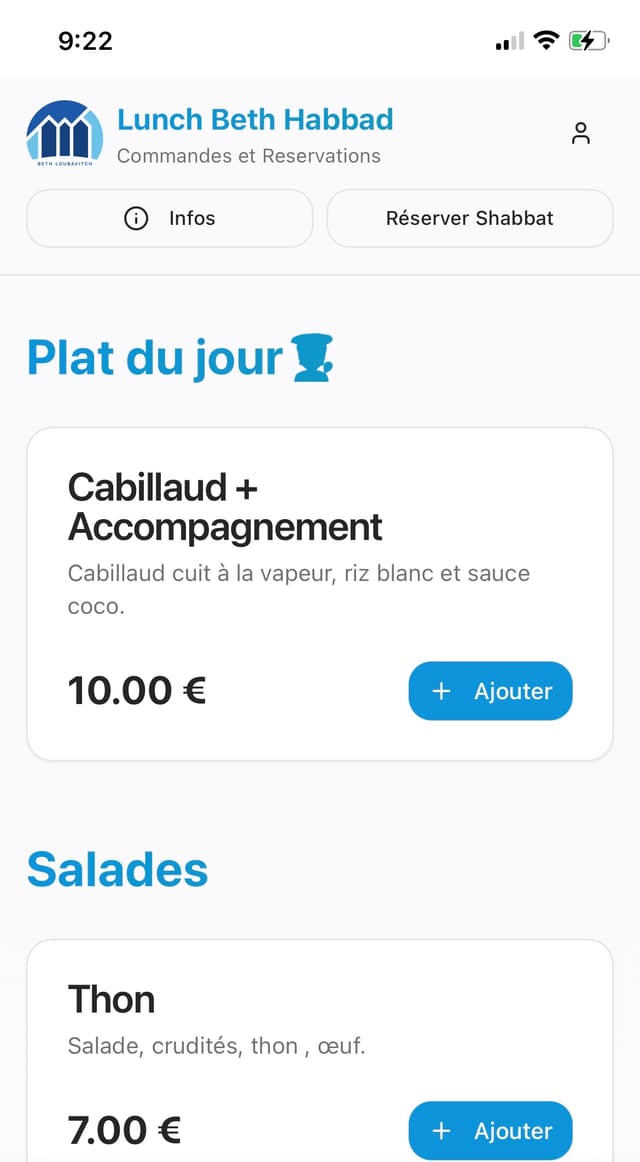
Task: Tap the Beth Loubavitch logo
Action: pyautogui.click(x=64, y=134)
